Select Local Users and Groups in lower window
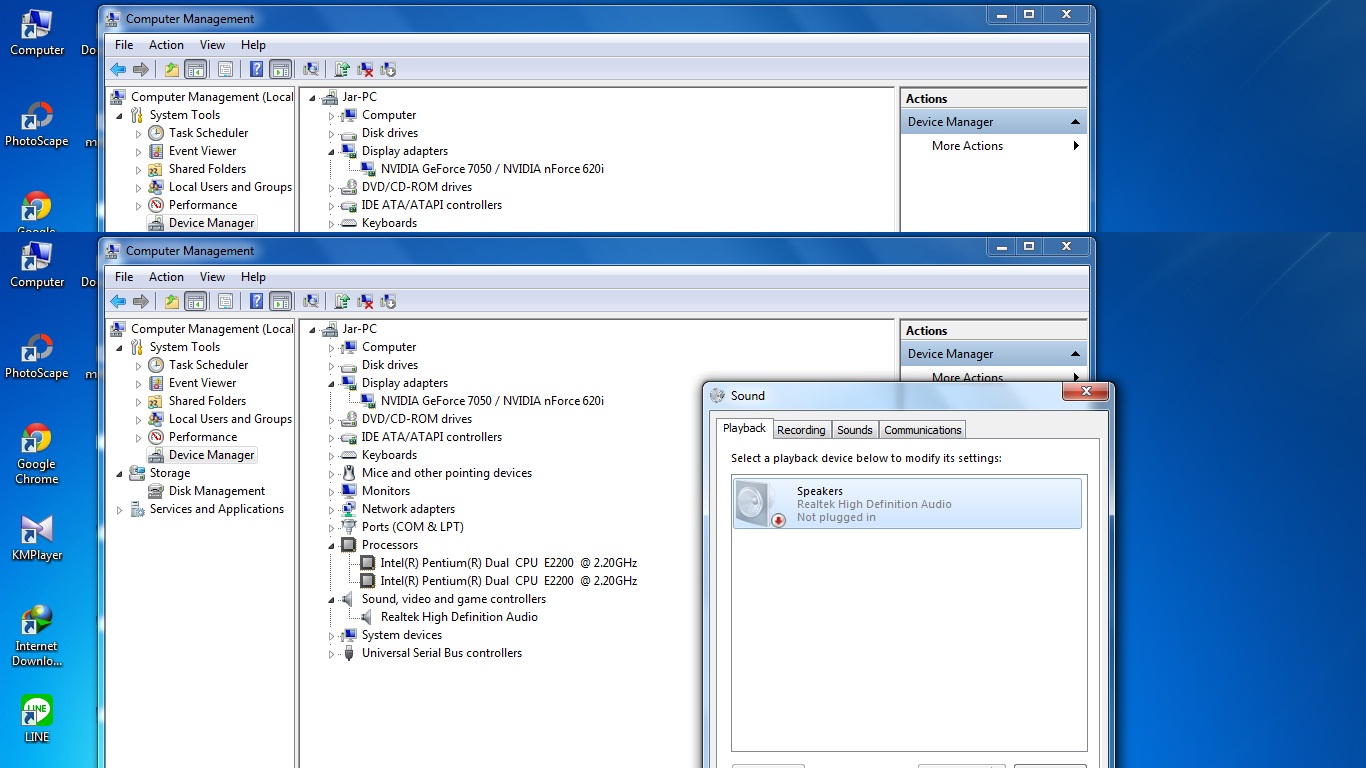Image resolution: width=1366 pixels, height=768 pixels. coord(230,419)
